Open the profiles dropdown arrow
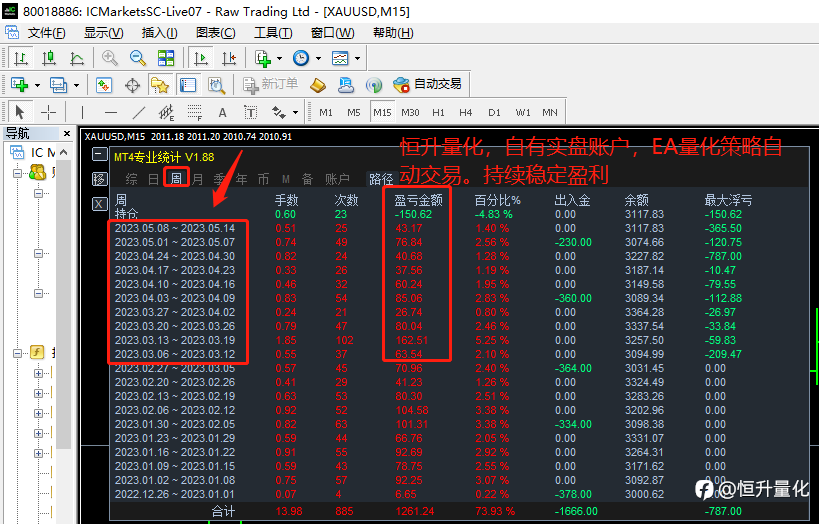This screenshot has width=819, height=524. 76,85
